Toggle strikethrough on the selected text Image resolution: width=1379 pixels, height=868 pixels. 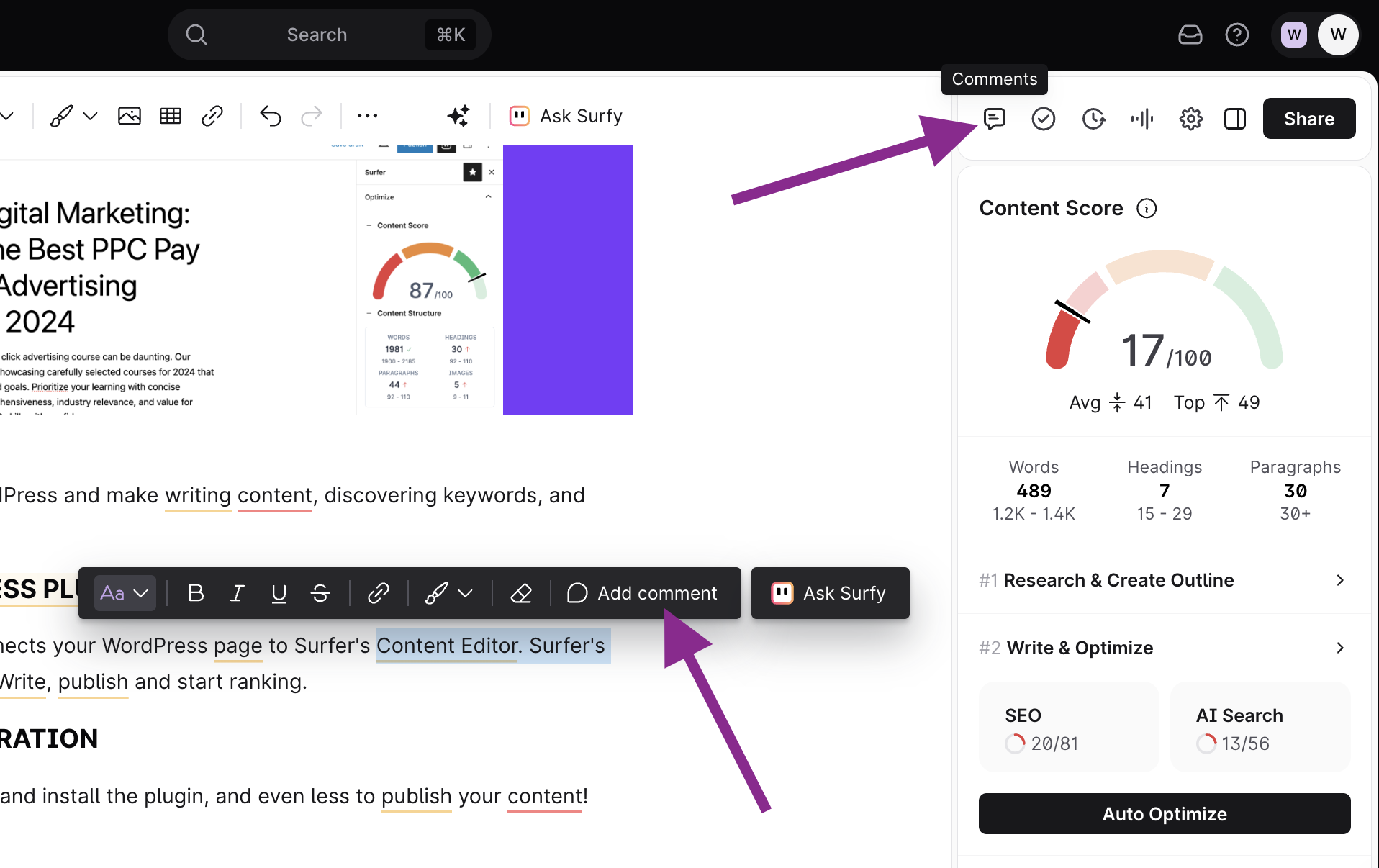point(320,593)
